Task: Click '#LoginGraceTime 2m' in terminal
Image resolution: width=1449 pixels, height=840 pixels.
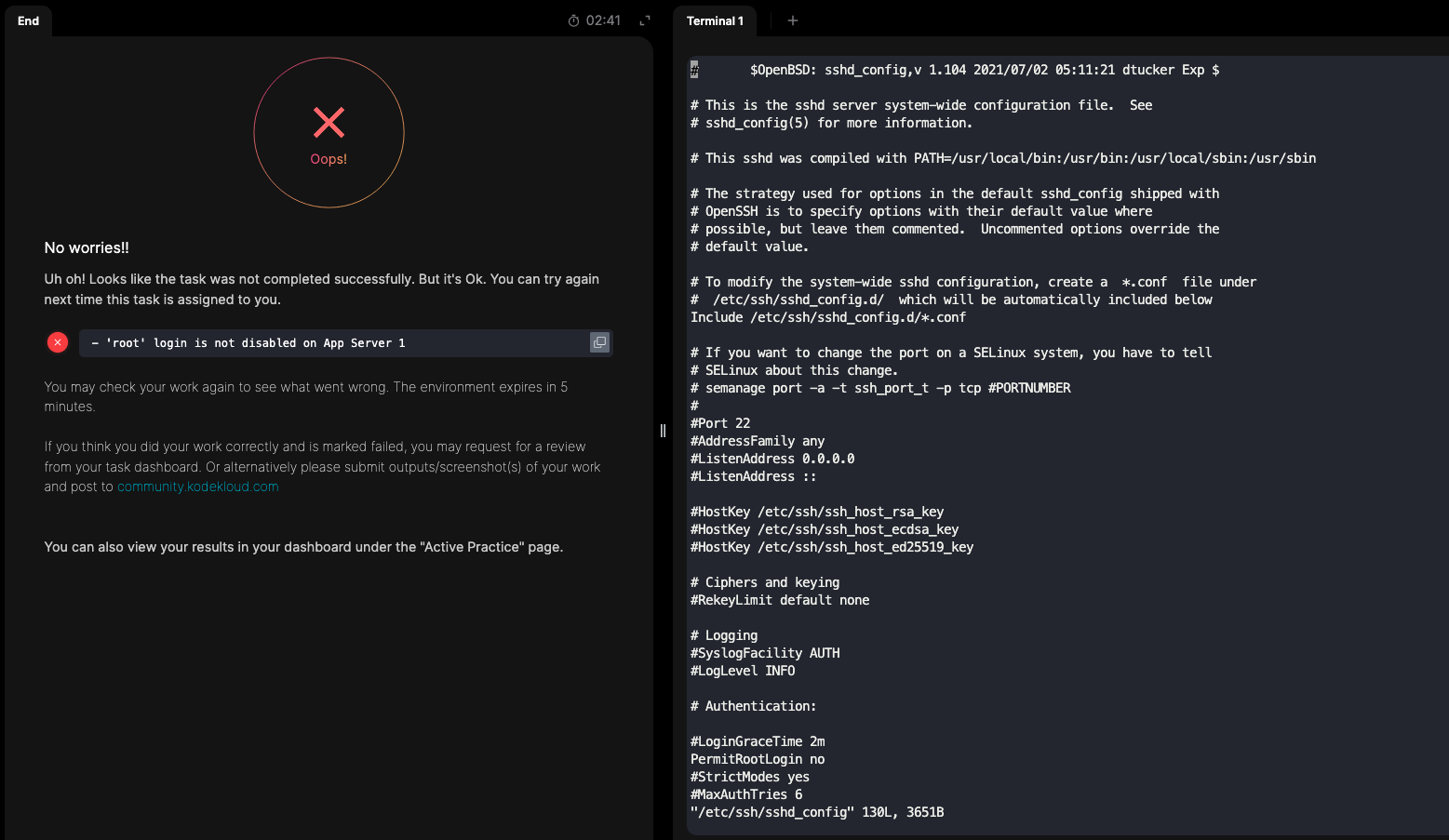Action: click(758, 741)
